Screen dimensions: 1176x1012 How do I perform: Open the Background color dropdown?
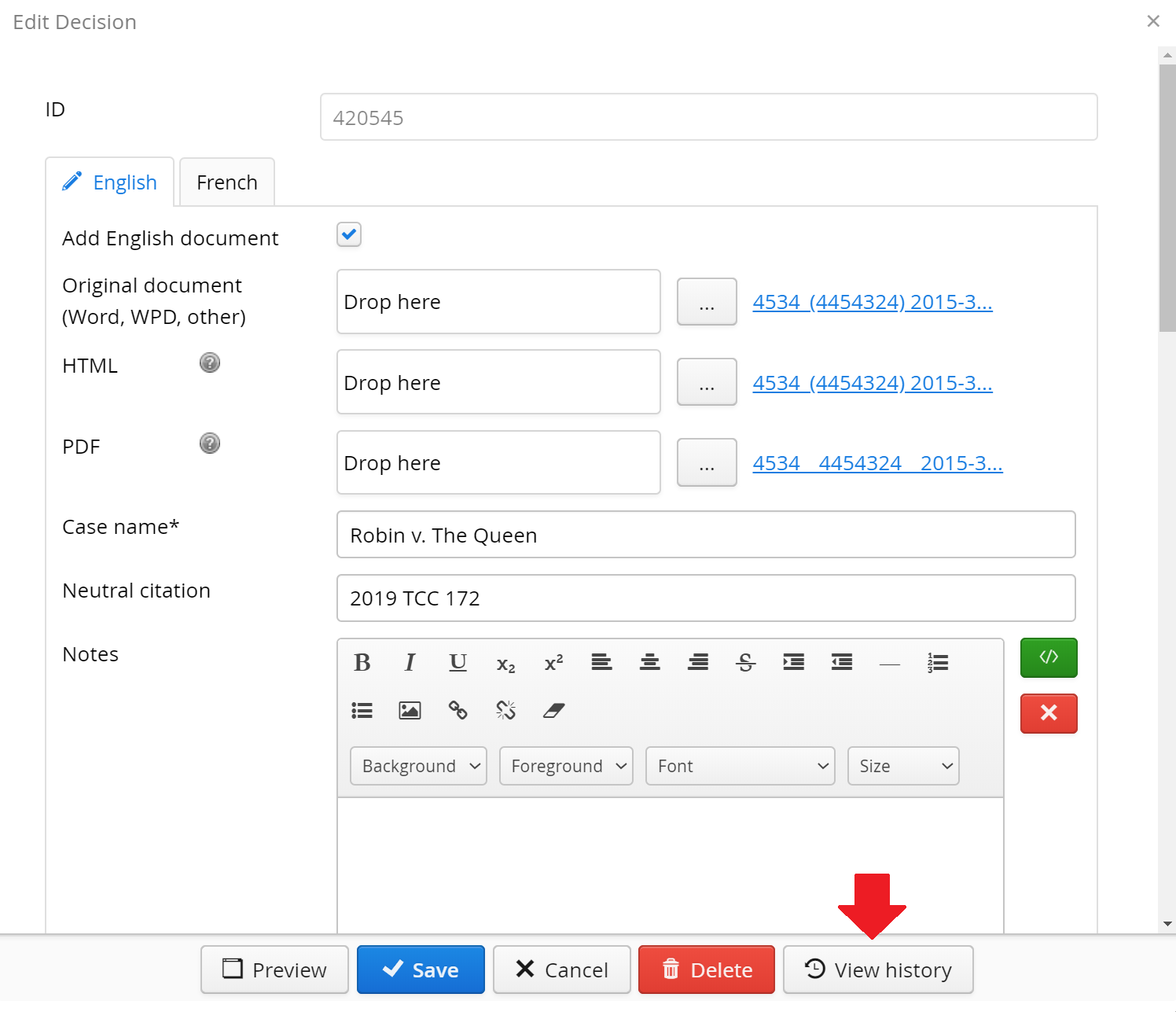[418, 766]
